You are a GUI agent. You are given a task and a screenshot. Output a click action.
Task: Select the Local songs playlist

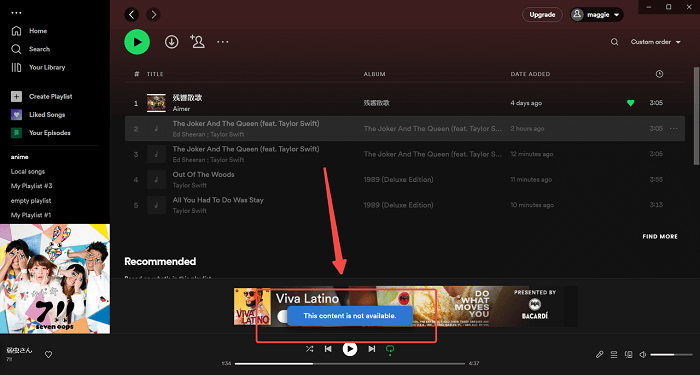click(28, 171)
